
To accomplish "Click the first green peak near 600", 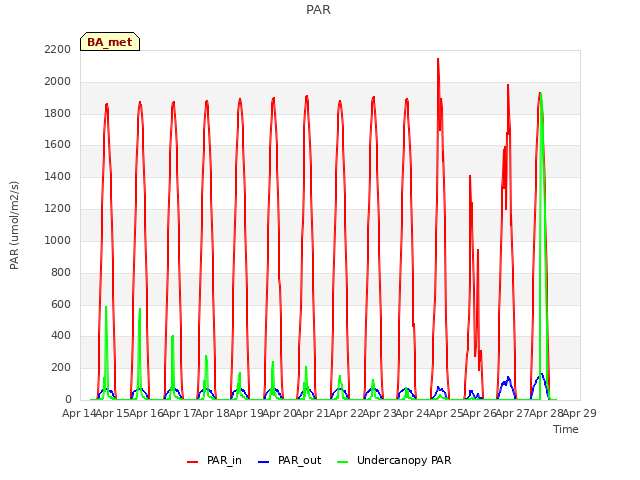I will point(106,307).
